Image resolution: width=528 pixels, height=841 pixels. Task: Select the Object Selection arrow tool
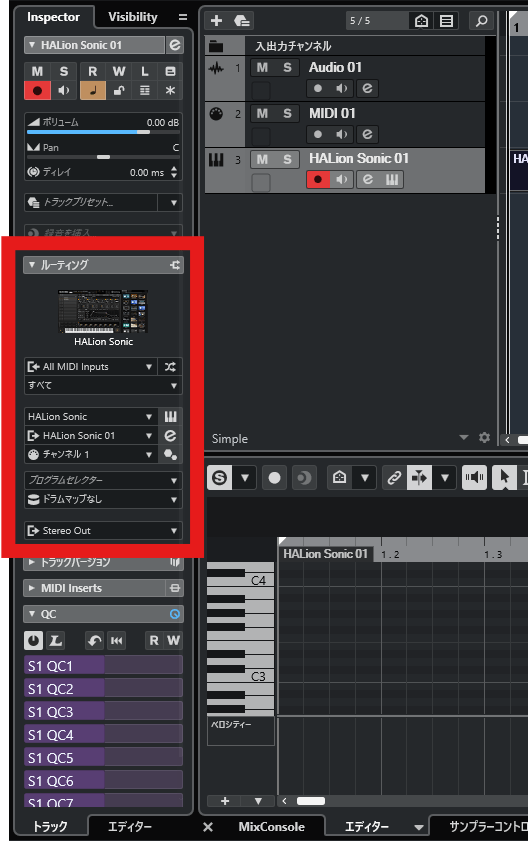coord(504,477)
